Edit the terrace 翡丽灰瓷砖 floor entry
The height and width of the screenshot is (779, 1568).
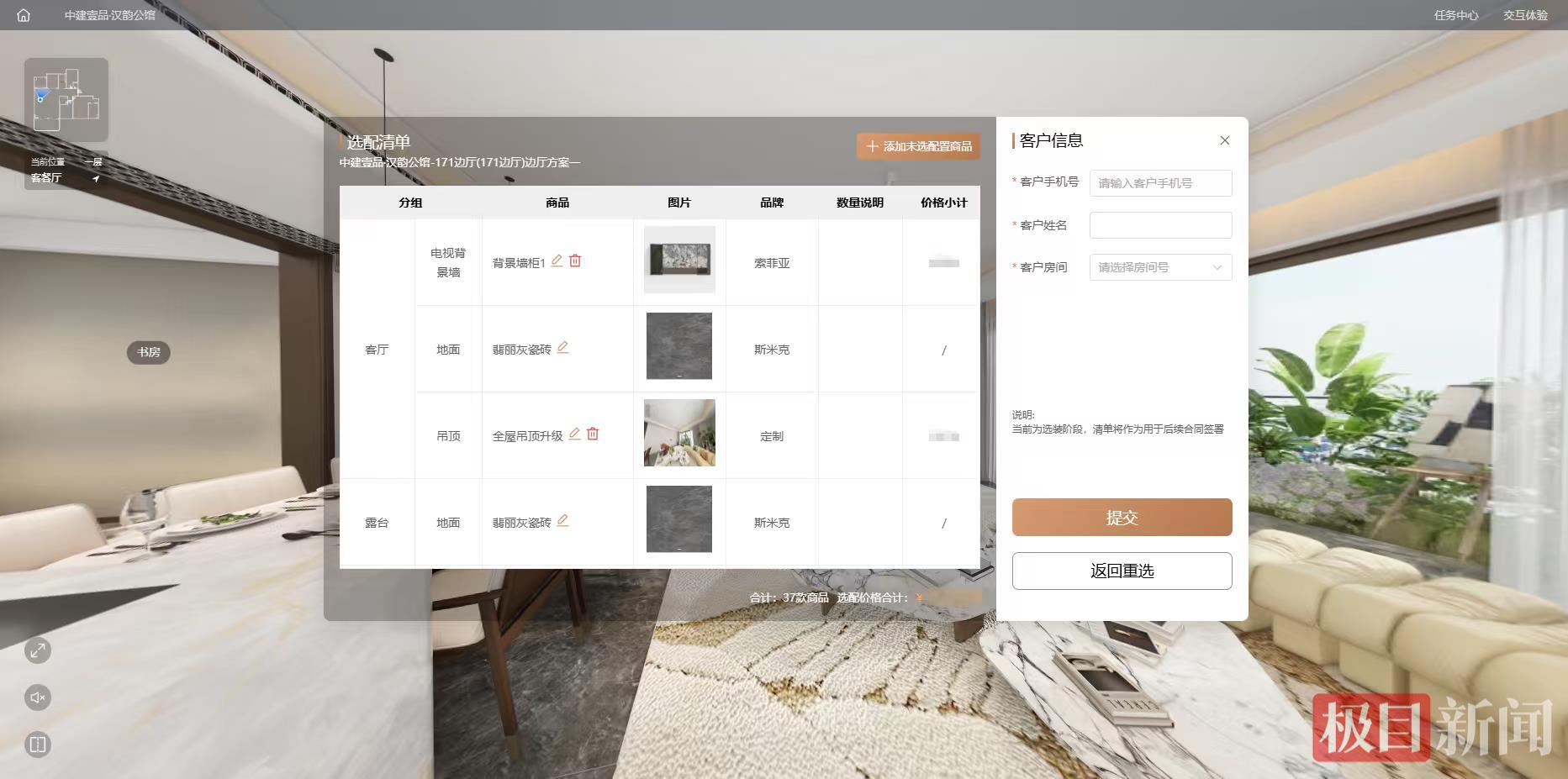562,521
